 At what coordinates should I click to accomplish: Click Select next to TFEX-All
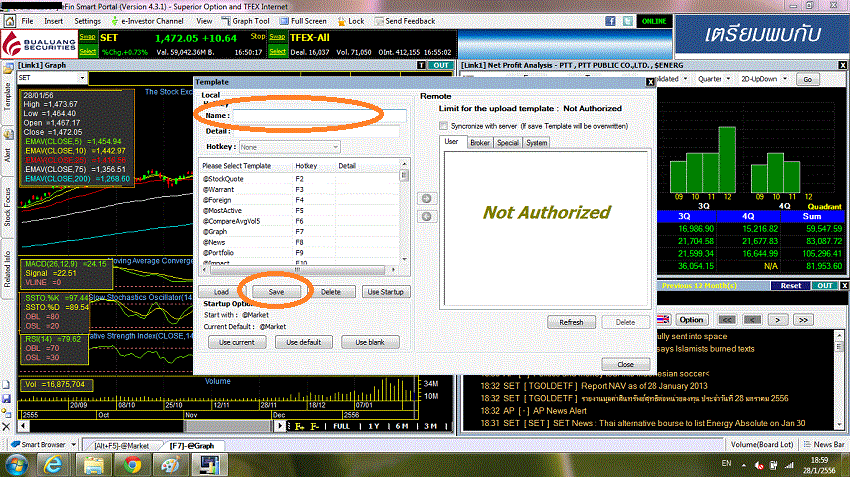(277, 51)
